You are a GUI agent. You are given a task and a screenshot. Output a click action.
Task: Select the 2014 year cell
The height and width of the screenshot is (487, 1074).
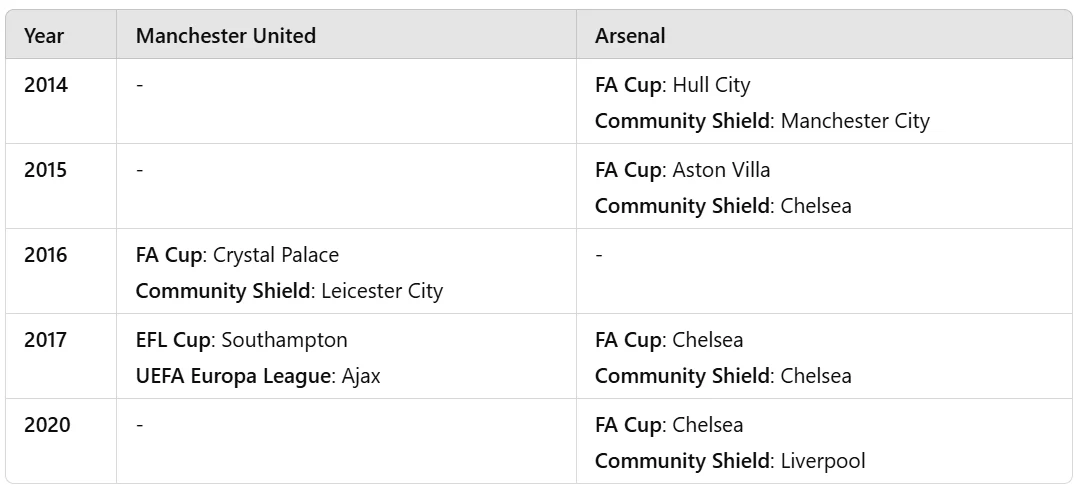(x=46, y=85)
